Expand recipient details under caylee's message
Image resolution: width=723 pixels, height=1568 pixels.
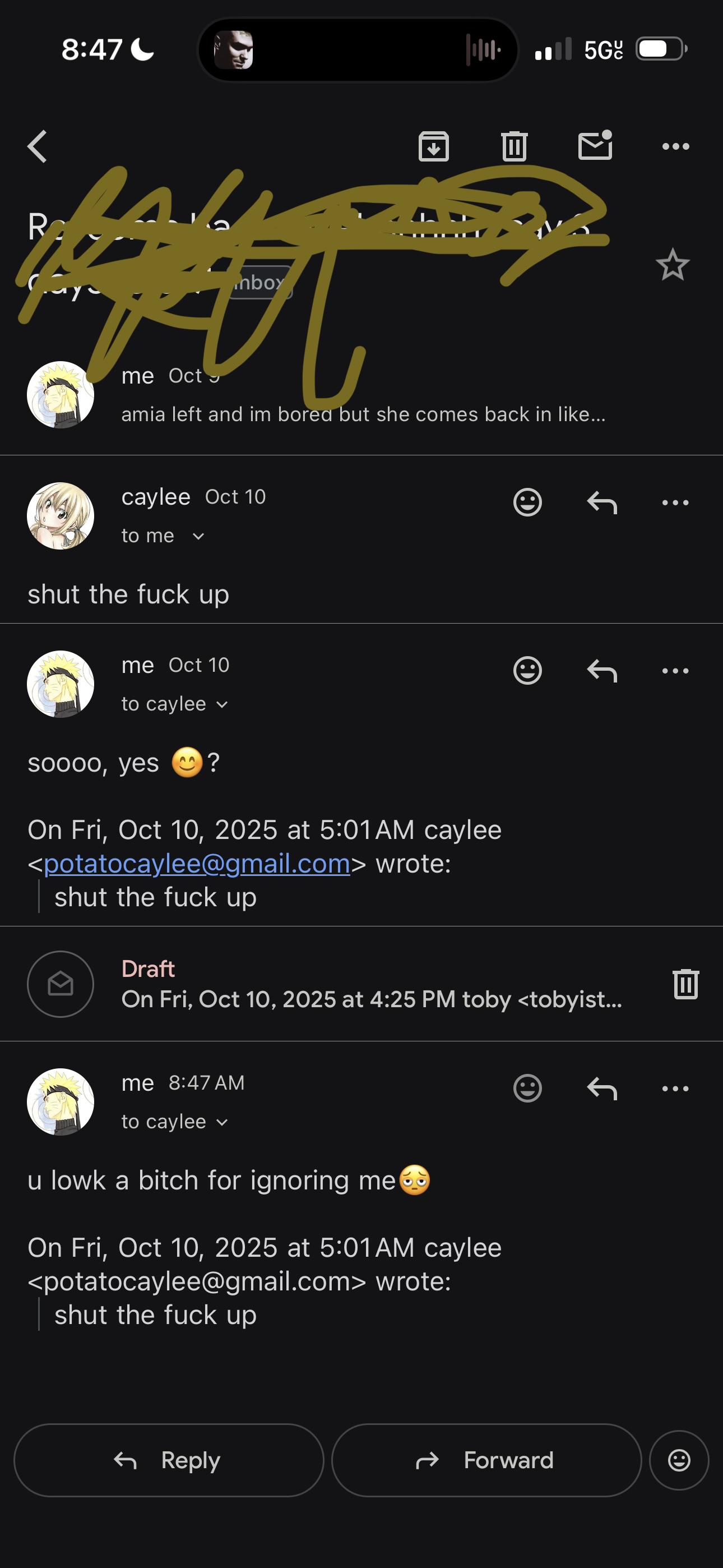tap(198, 536)
